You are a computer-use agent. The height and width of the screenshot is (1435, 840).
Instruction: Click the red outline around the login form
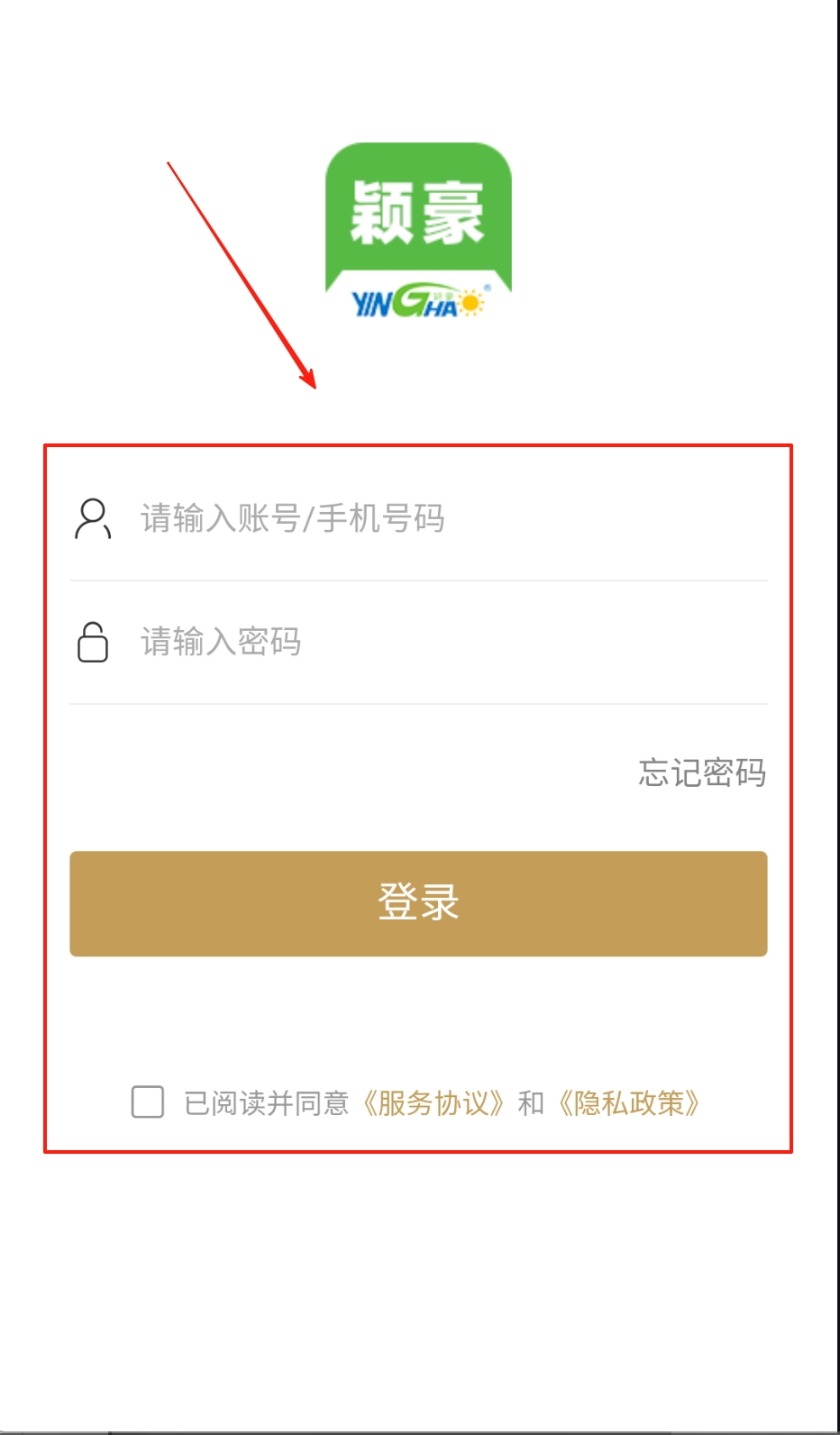click(418, 445)
